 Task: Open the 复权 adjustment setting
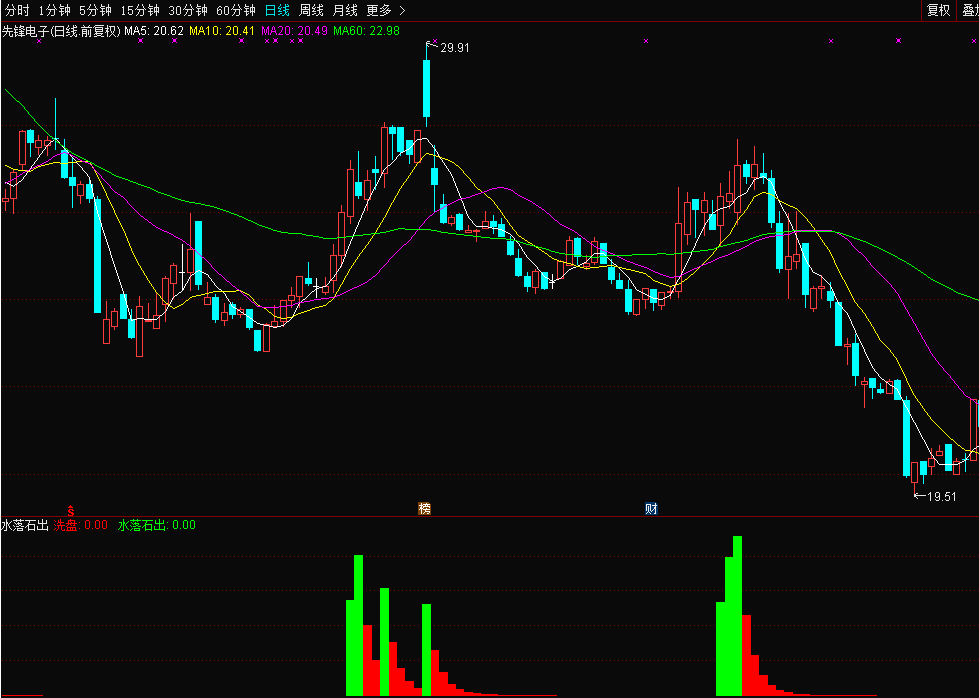click(x=938, y=10)
